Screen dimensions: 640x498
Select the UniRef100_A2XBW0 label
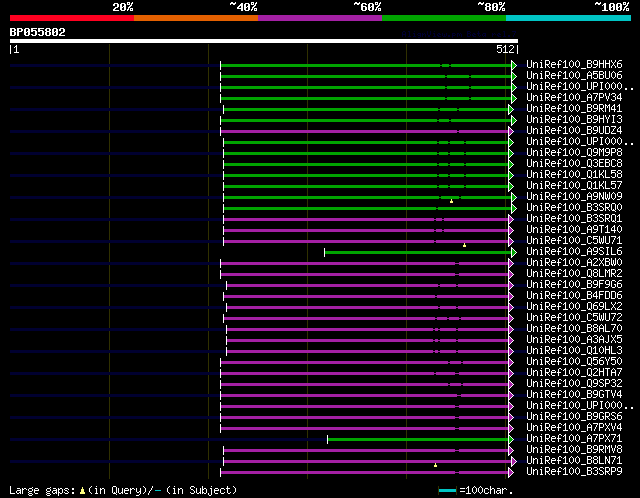574,263
